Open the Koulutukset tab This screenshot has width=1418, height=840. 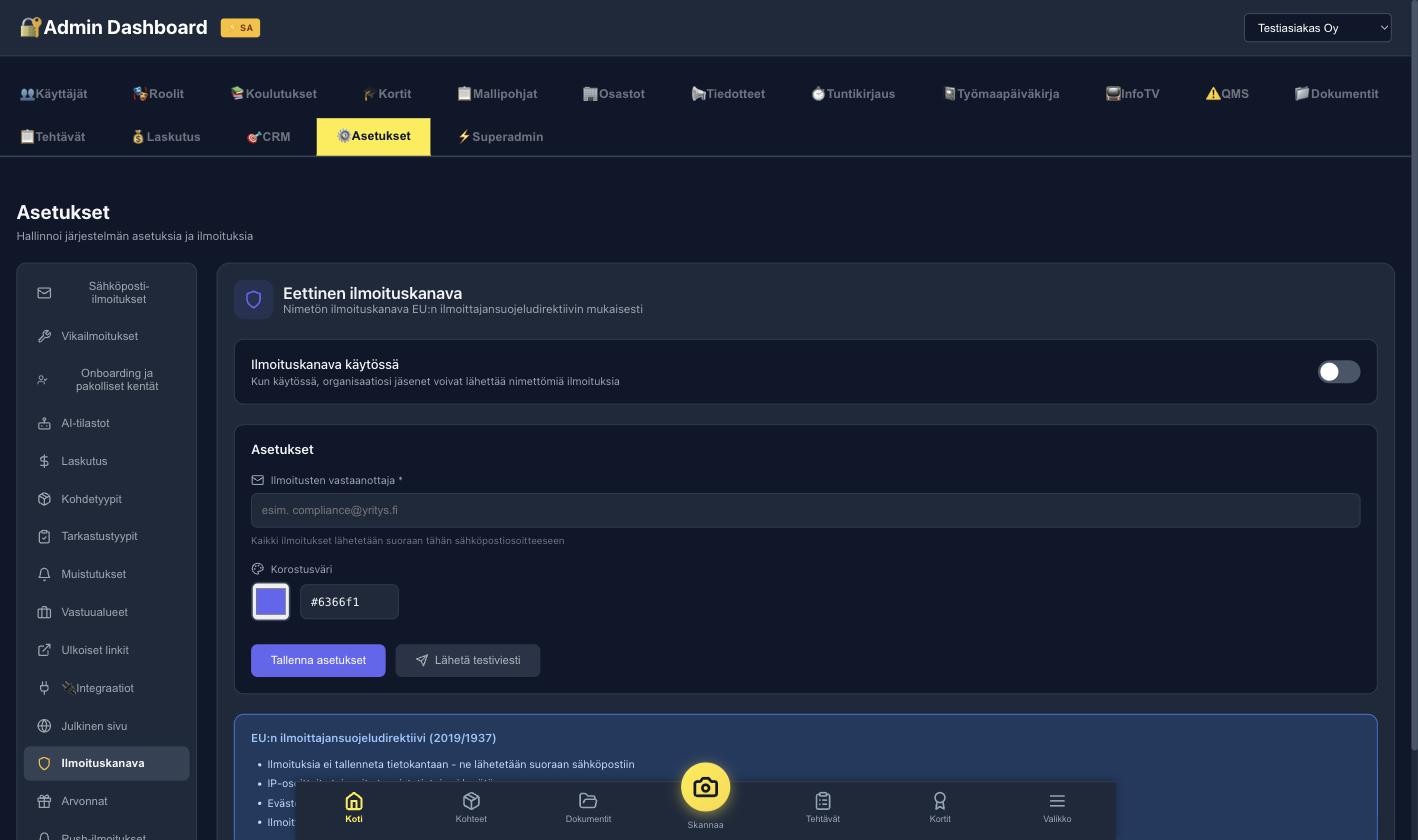tap(273, 94)
